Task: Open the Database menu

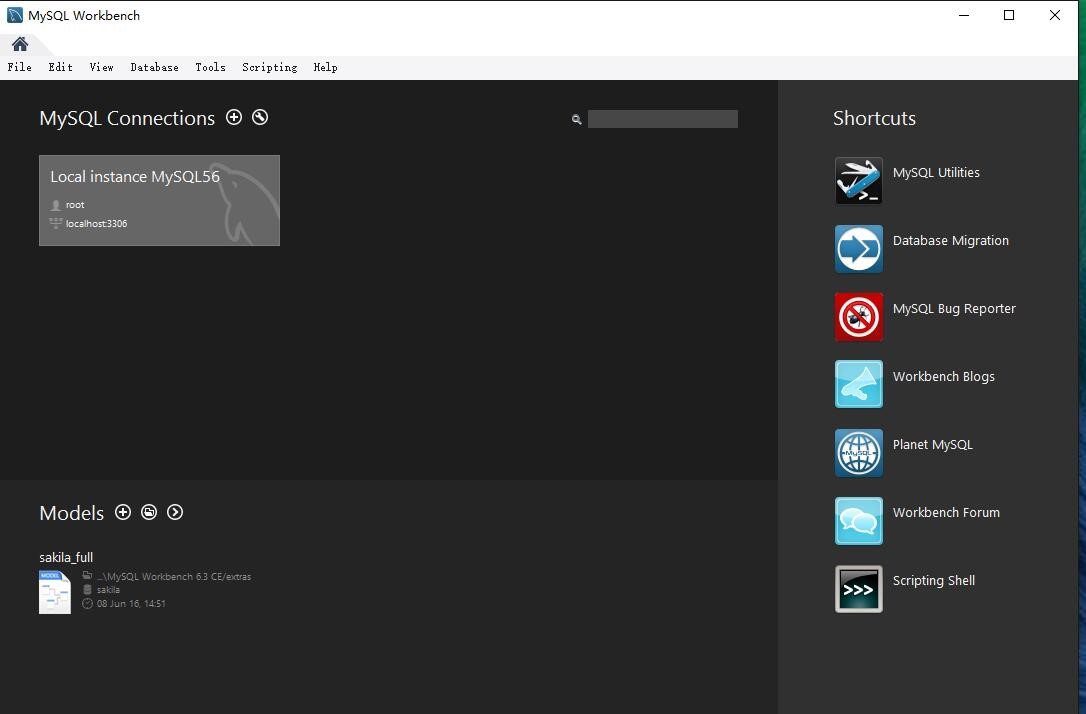Action: [x=154, y=67]
